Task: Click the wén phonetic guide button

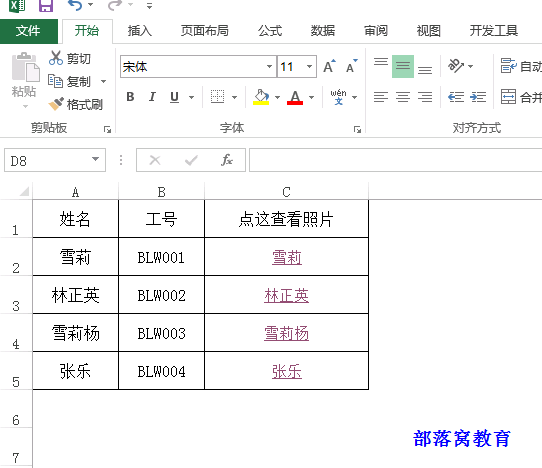Action: [338, 97]
